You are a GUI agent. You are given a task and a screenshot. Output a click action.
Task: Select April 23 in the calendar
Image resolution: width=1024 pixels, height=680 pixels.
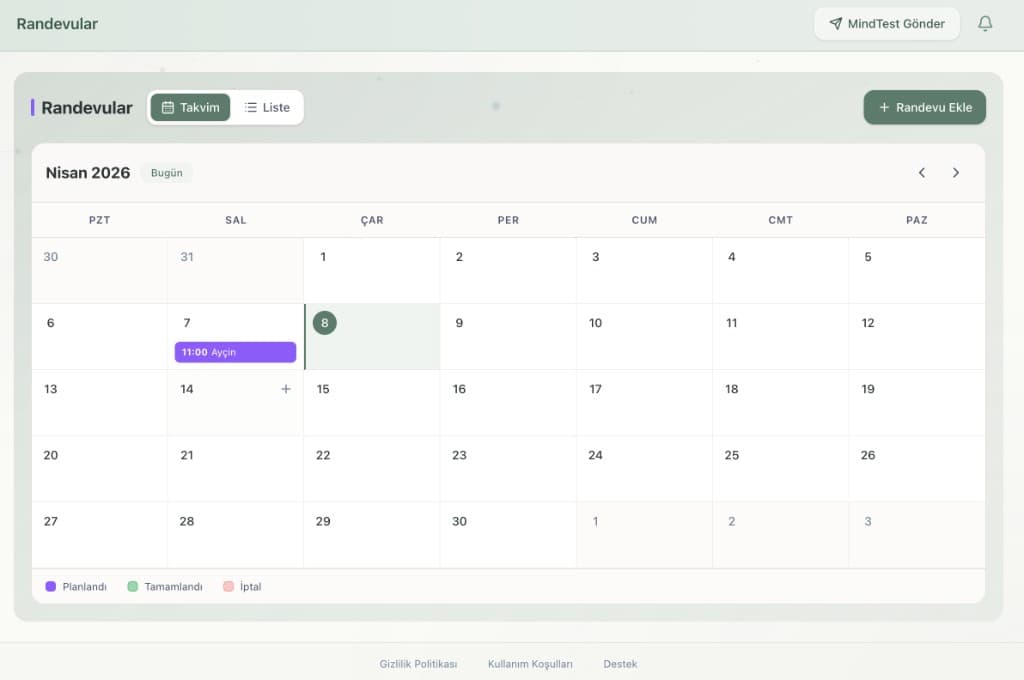click(x=507, y=468)
